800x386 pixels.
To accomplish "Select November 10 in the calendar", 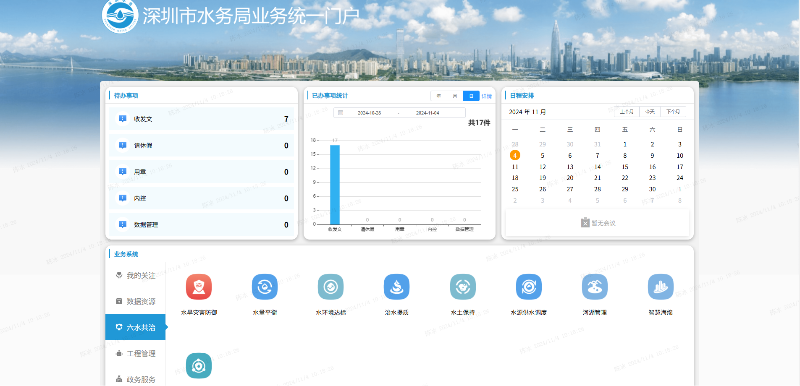I will click(x=680, y=156).
